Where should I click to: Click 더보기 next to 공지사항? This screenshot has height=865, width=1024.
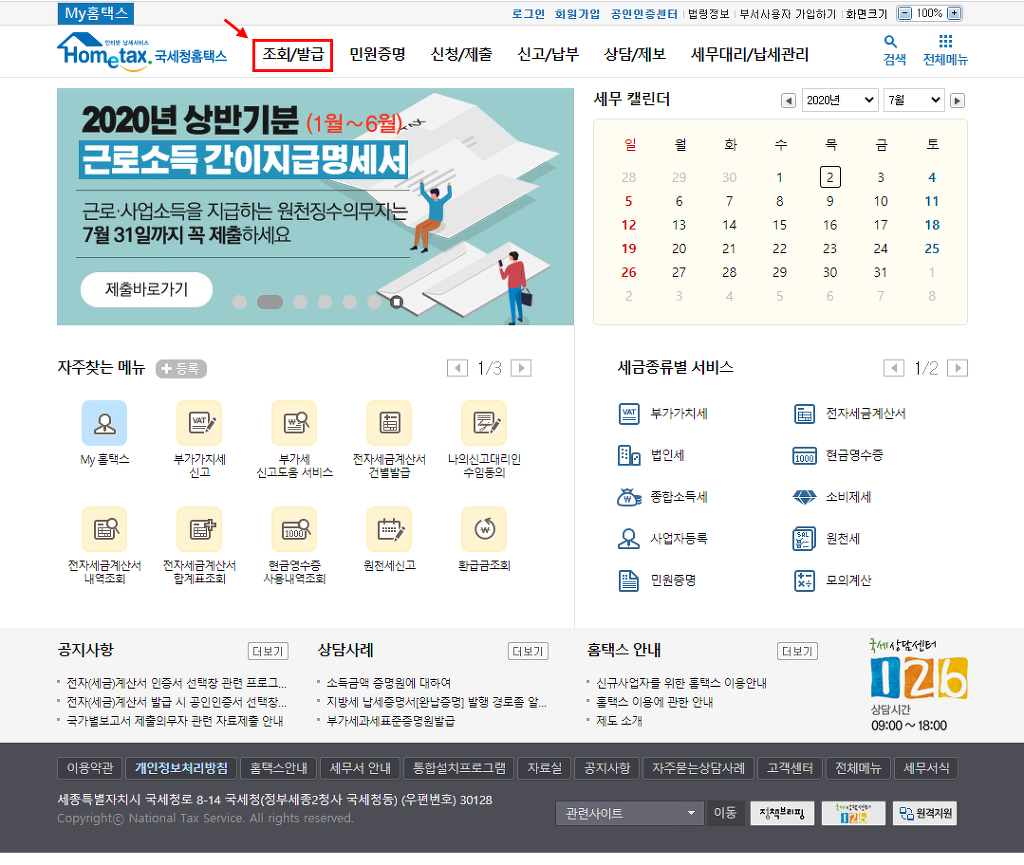tap(268, 651)
